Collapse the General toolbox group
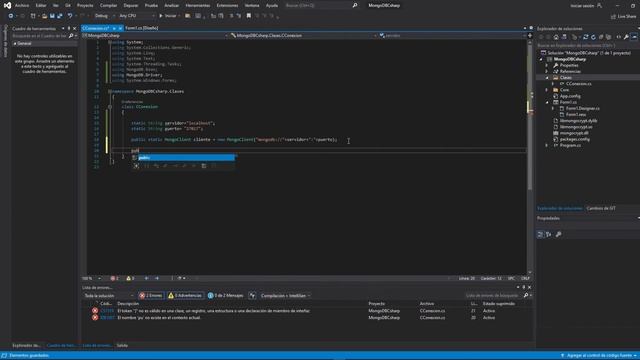This screenshot has height=360, width=640. click(15, 43)
